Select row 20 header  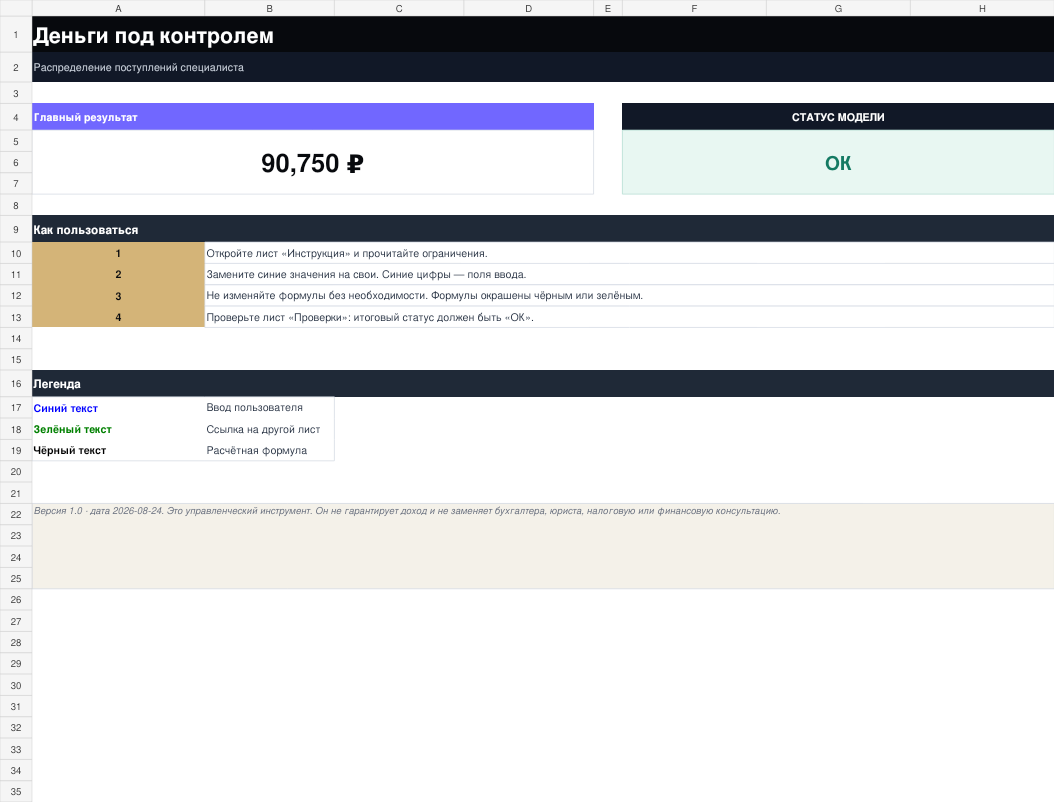(16, 471)
